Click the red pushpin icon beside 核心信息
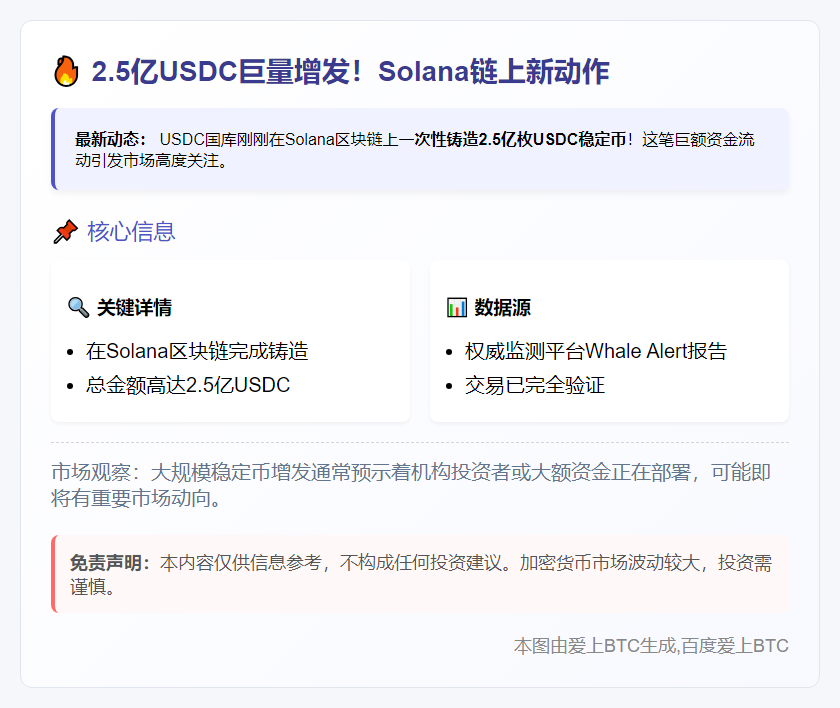The height and width of the screenshot is (708, 840). coord(65,232)
